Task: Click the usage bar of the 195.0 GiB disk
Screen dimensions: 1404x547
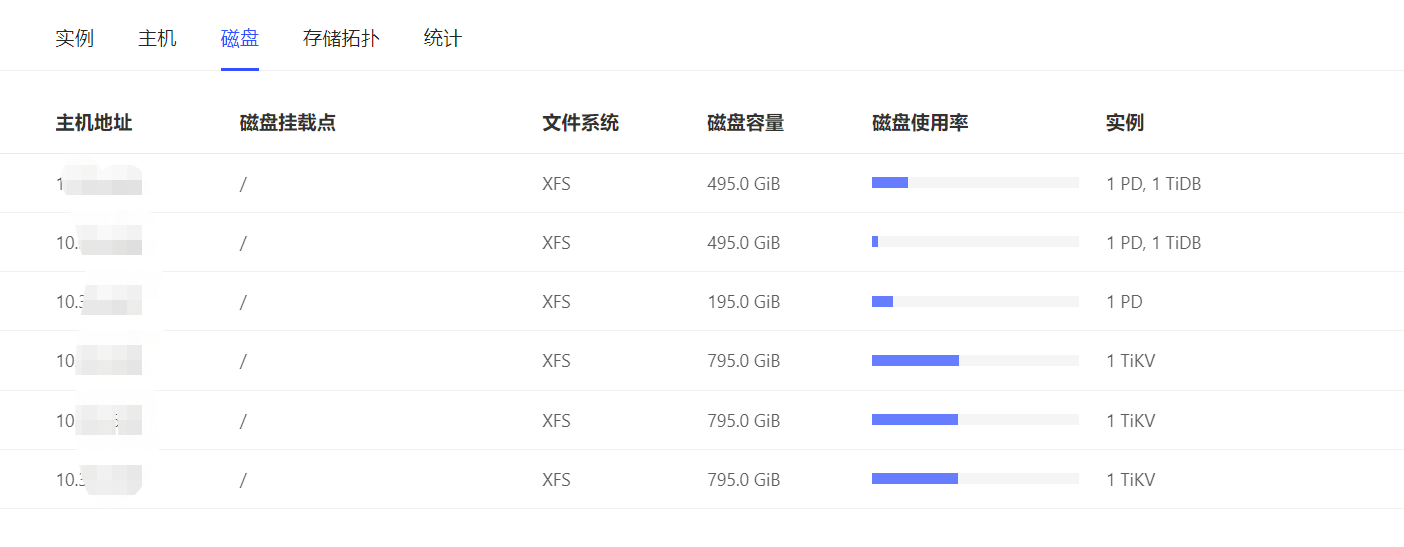Action: tap(975, 302)
